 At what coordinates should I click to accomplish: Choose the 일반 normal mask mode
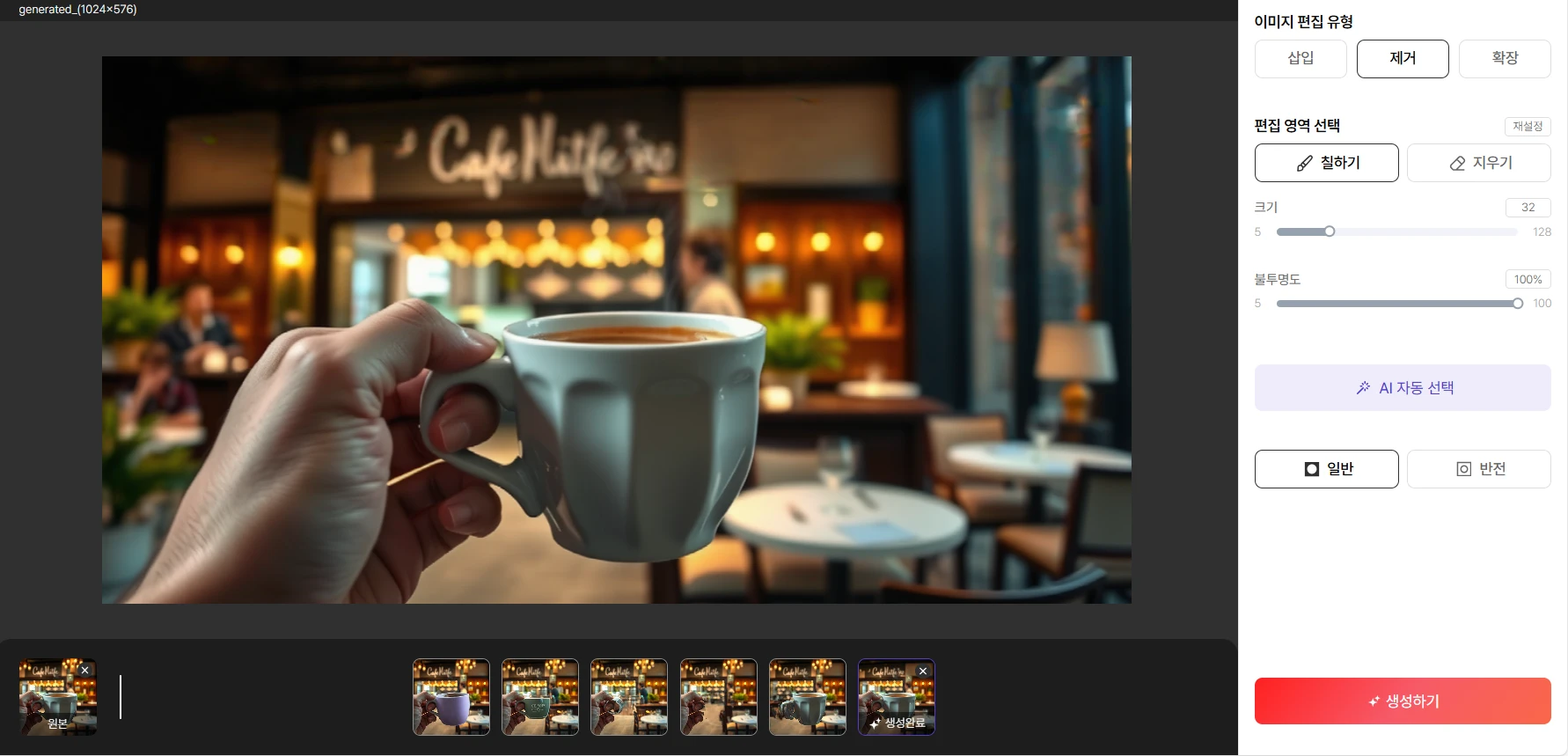[x=1326, y=469]
